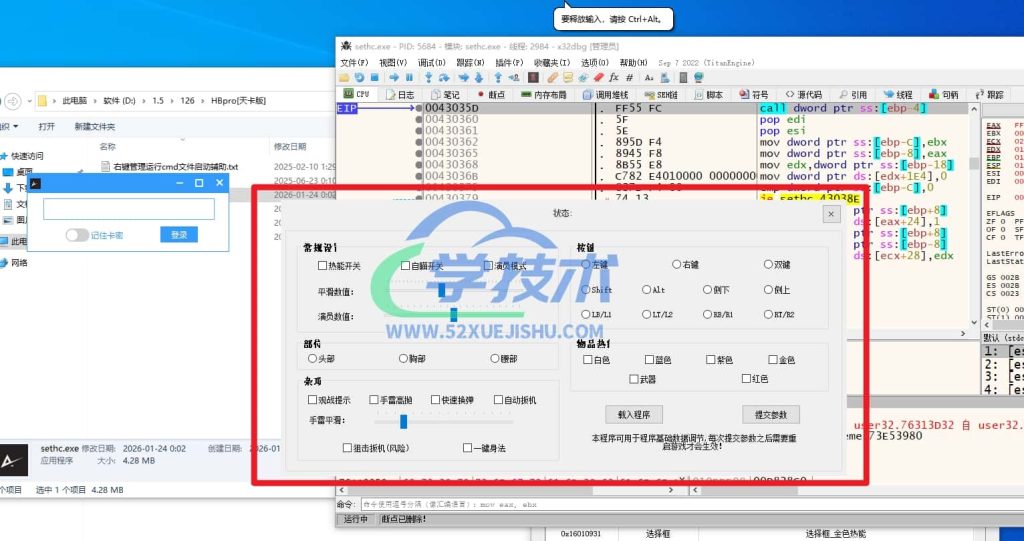The width and height of the screenshot is (1024, 541).
Task: Toggle the 记住卡密 switch in login window
Action: pos(77,235)
